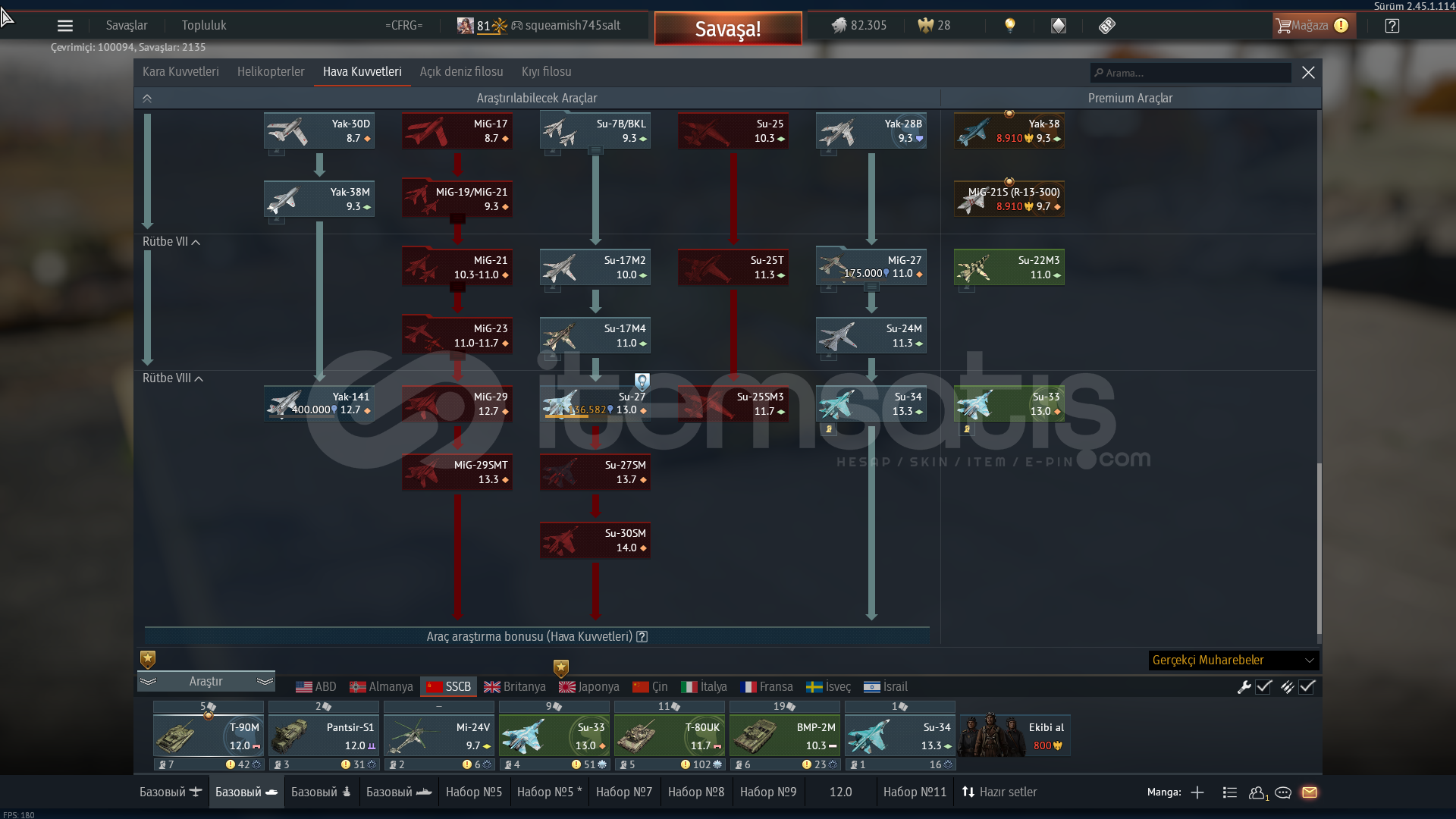Add a squad member with plus icon
The width and height of the screenshot is (1456, 819).
point(1197,792)
